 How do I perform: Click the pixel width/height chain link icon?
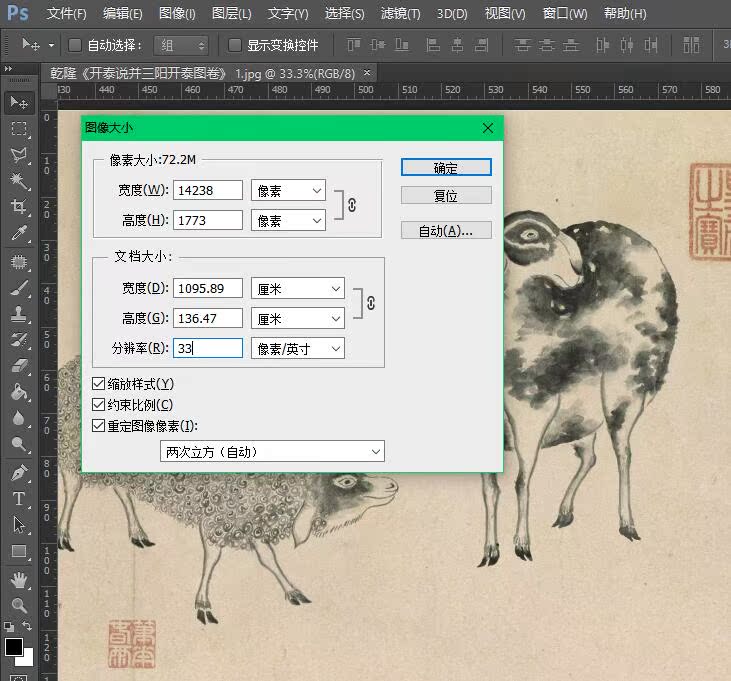coord(352,205)
